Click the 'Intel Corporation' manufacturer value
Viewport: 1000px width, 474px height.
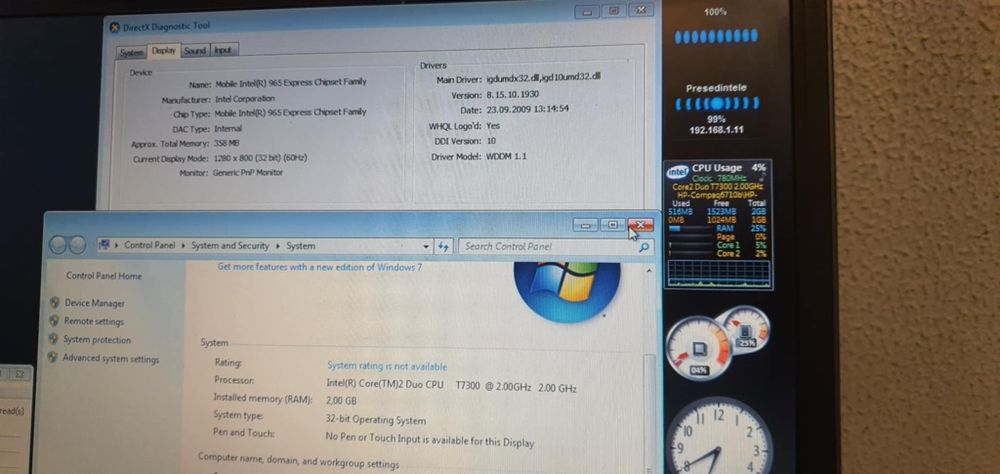point(245,99)
